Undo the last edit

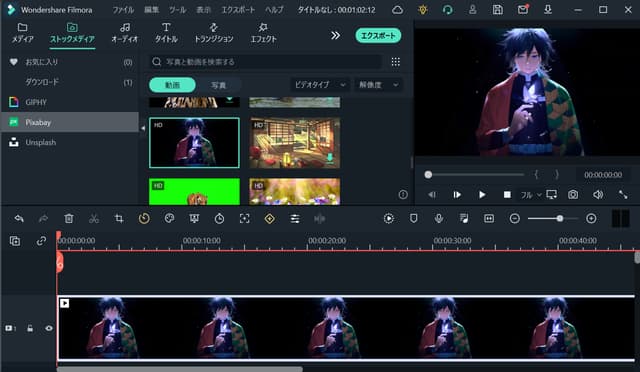click(x=19, y=219)
